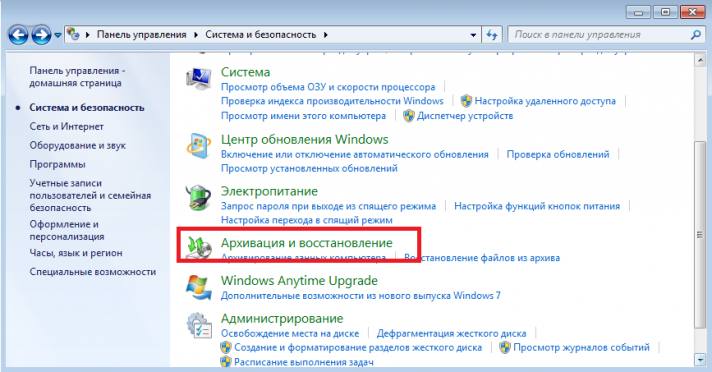Screen dimensions: 712x372
Task: Click Настройка функций кнопок питания
Action: pyautogui.click(x=537, y=206)
